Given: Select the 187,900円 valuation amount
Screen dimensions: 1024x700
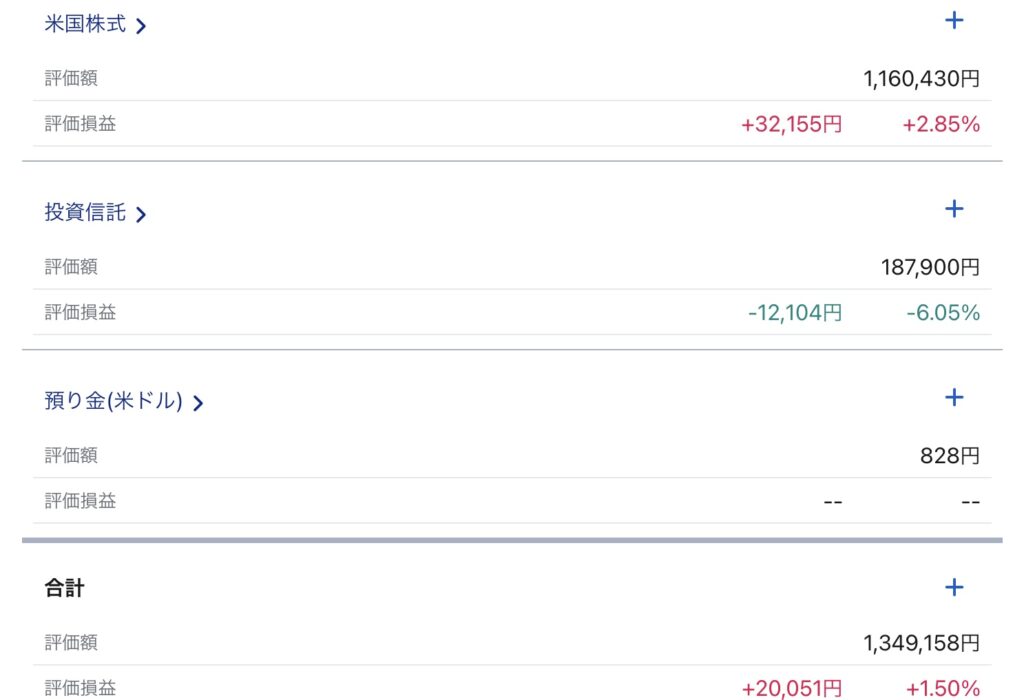Looking at the screenshot, I should click(930, 267).
